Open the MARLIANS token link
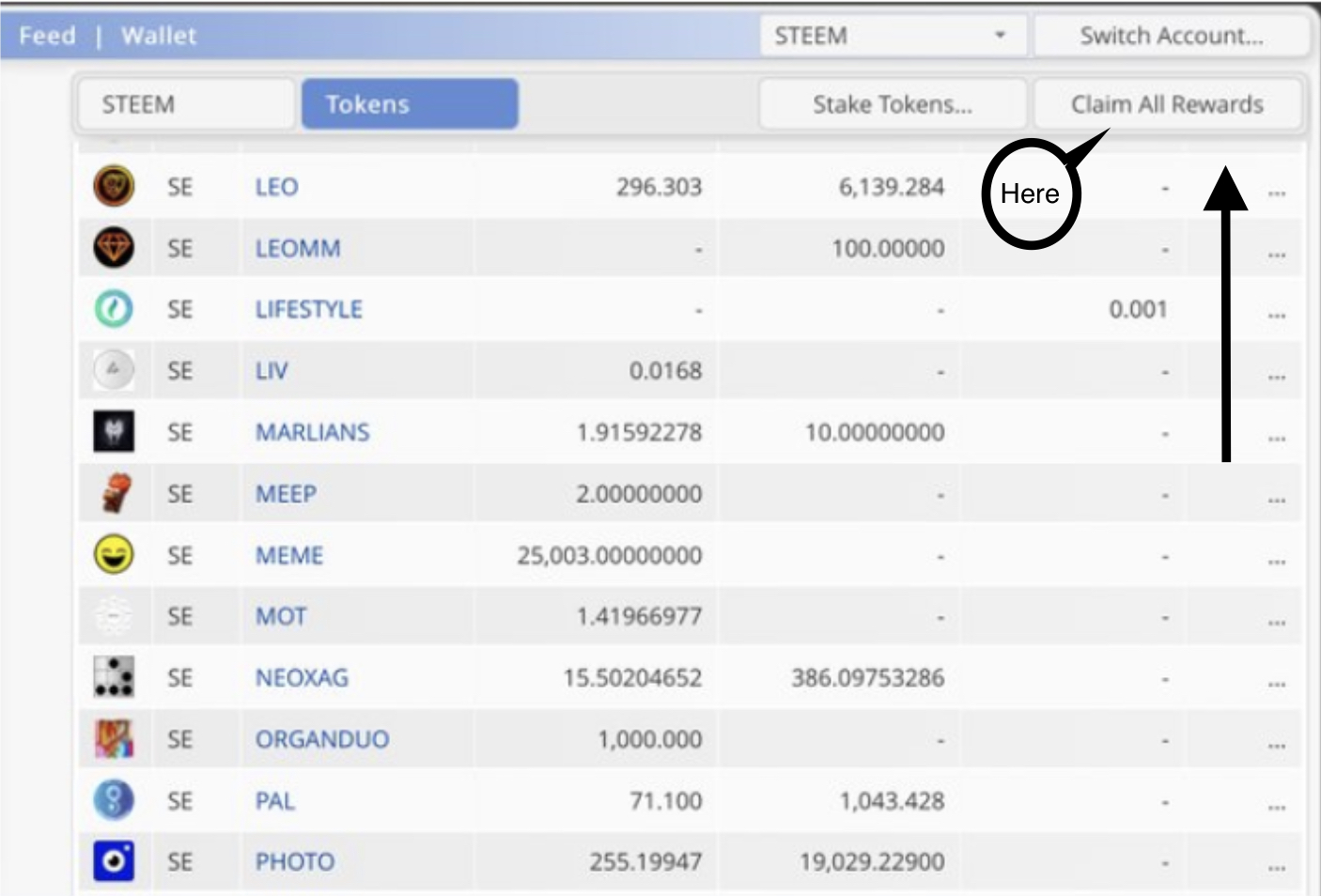The height and width of the screenshot is (896, 1321). tap(312, 432)
